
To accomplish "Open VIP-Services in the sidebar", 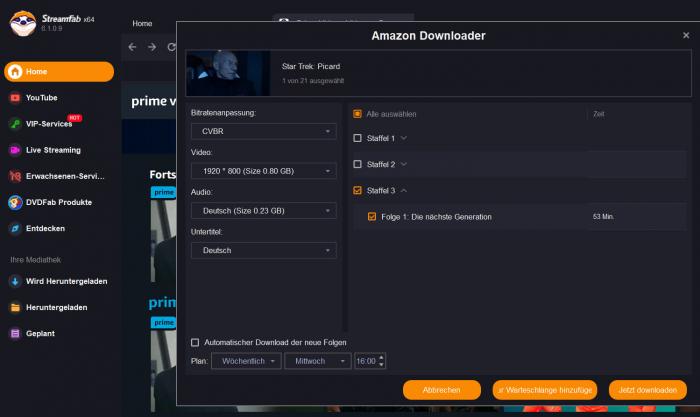I will pyautogui.click(x=49, y=124).
